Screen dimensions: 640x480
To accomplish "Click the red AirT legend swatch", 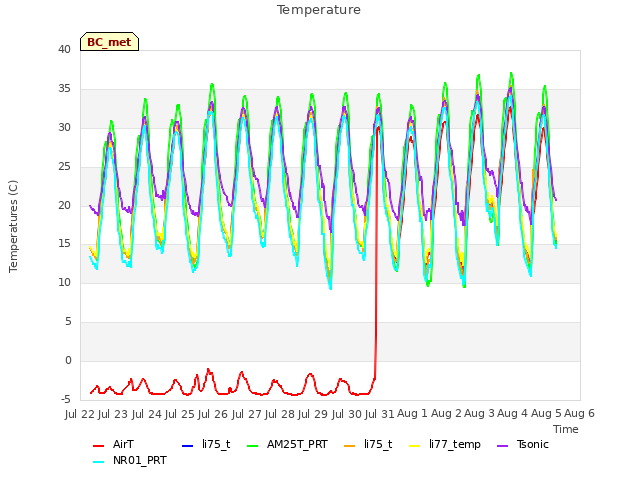I will pos(98,445).
